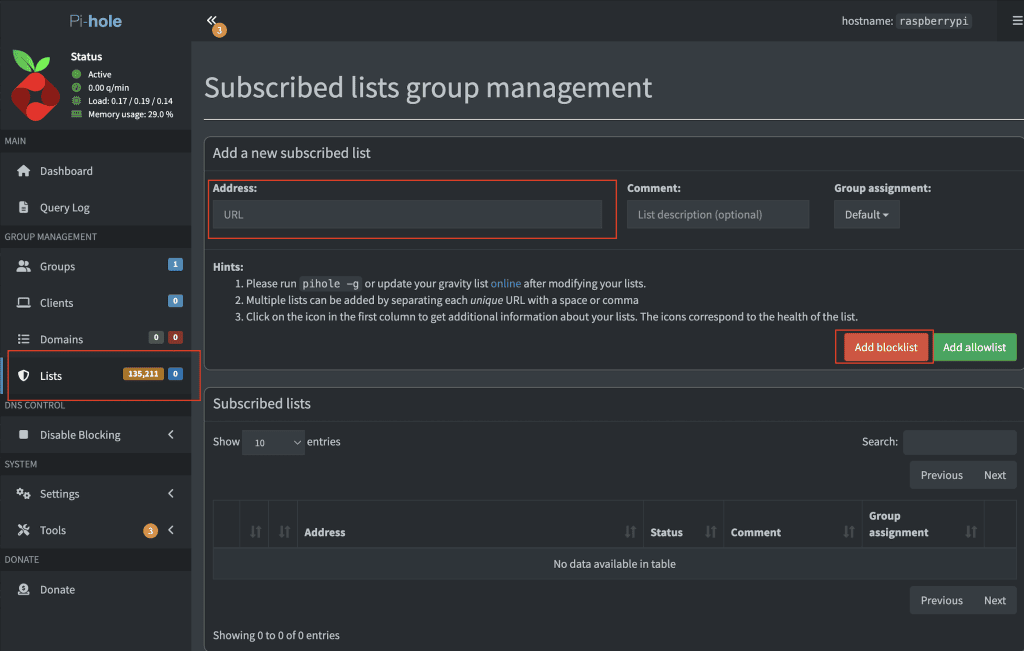Click the Pi-hole title link
Image resolution: width=1024 pixels, height=651 pixels.
click(95, 21)
